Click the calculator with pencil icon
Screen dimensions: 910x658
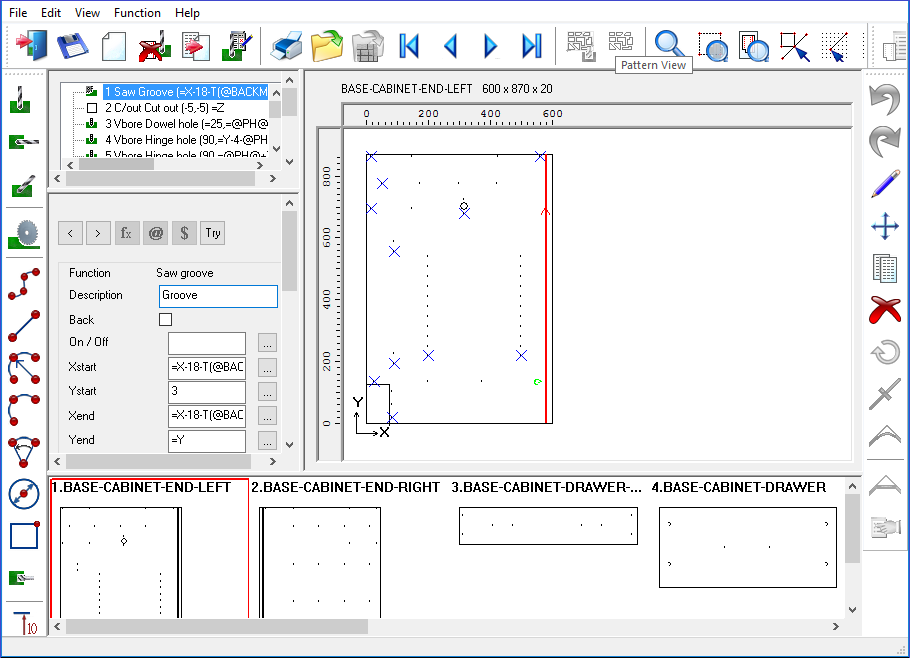click(238, 46)
